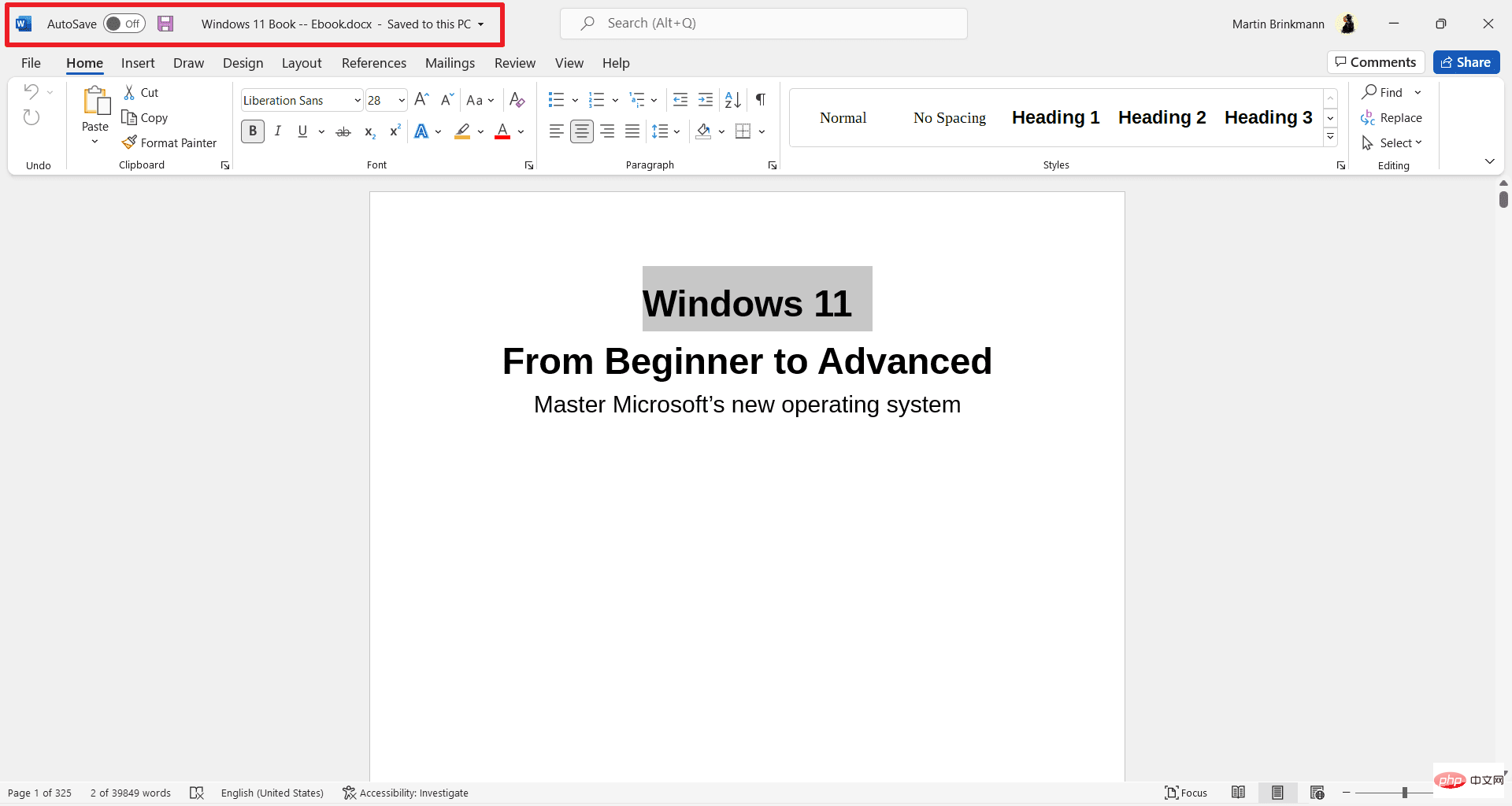Justify the paragraph text
1512x806 pixels.
click(632, 131)
